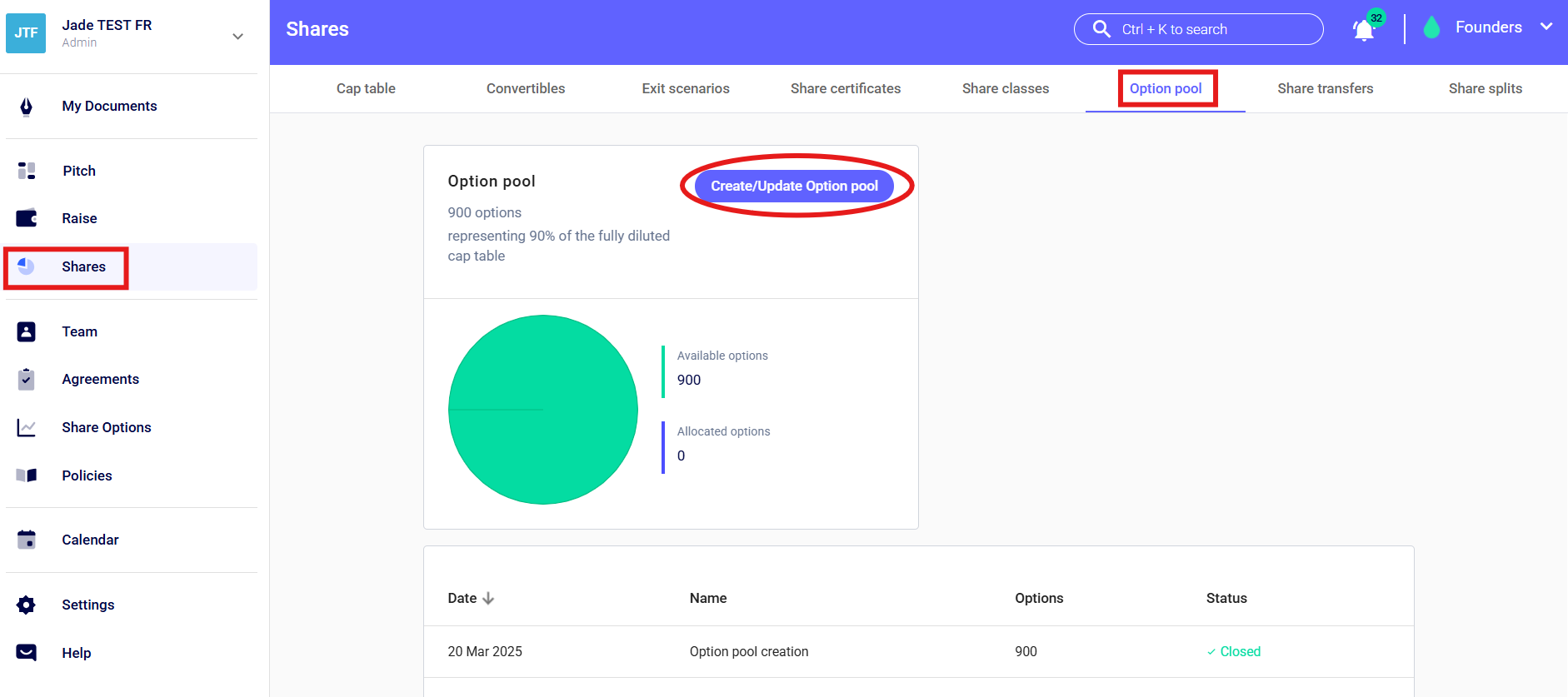Click the Pitch sidebar icon
Image resolution: width=1568 pixels, height=697 pixels.
pyautogui.click(x=27, y=171)
